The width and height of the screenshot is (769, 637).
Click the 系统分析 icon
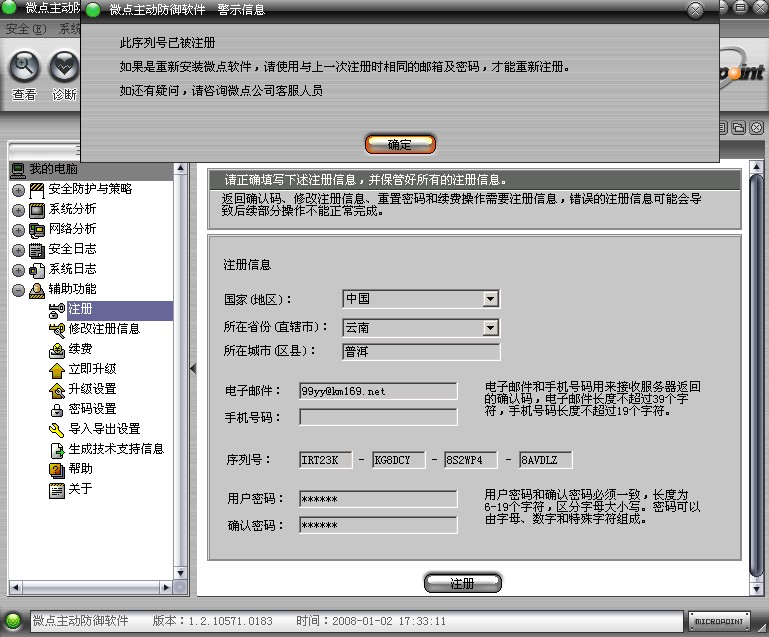37,210
